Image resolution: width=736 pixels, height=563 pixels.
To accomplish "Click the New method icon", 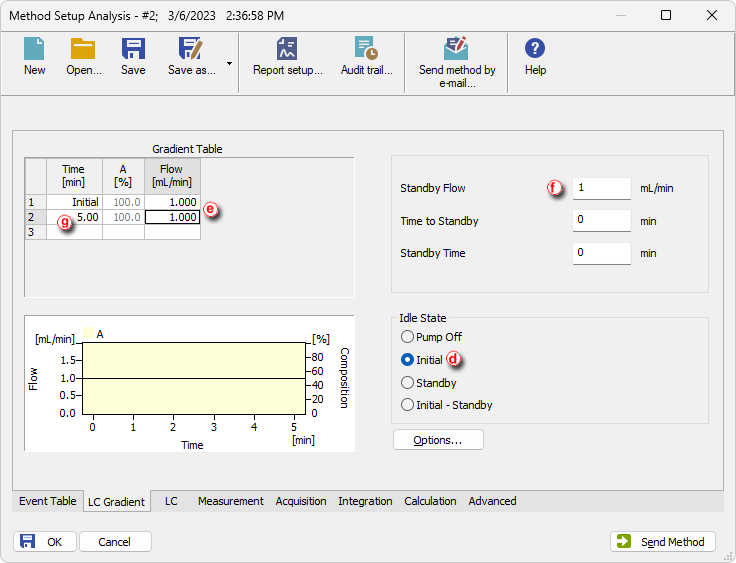I will click(x=34, y=49).
